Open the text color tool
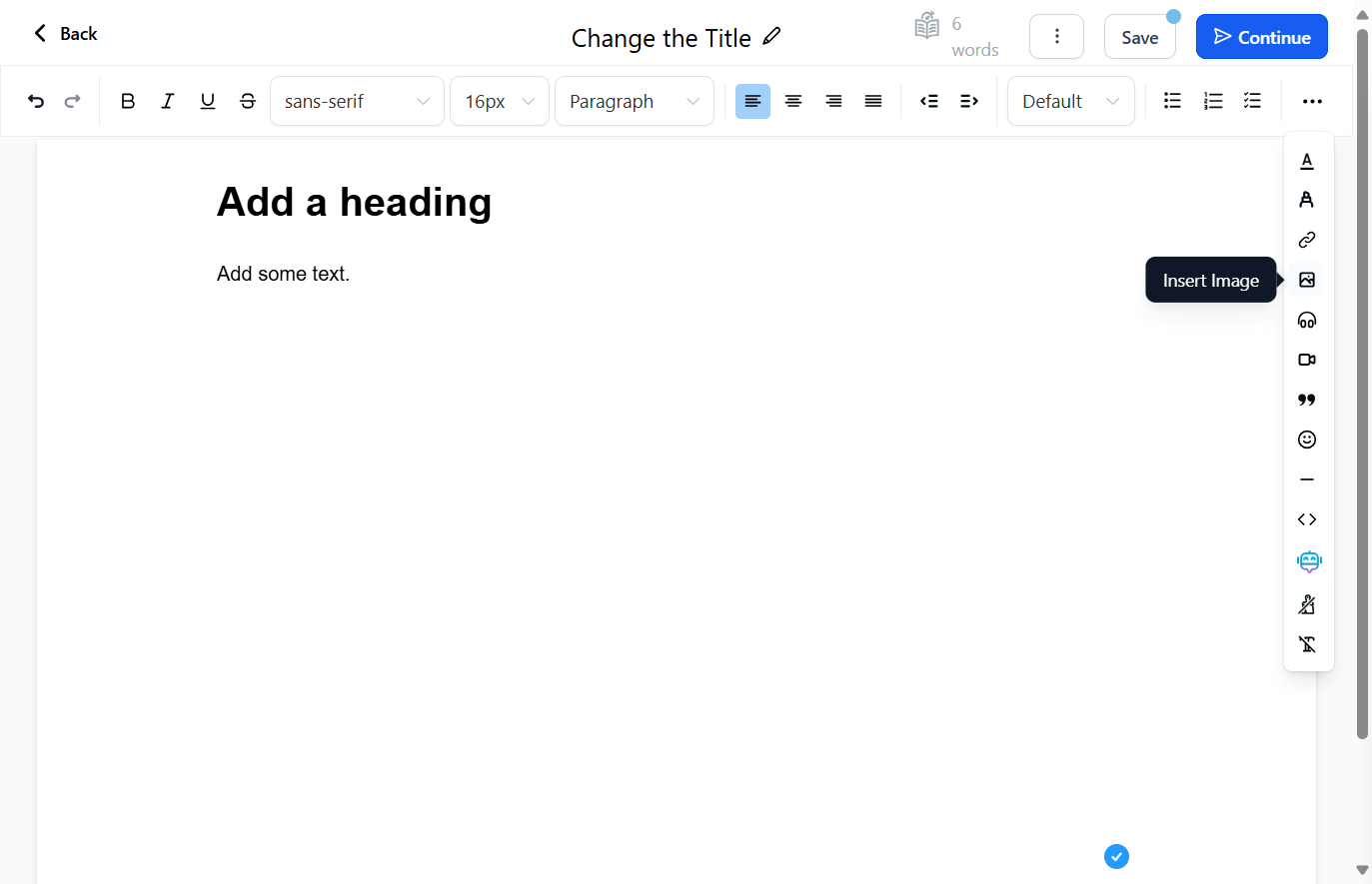The image size is (1372, 884). tap(1307, 161)
